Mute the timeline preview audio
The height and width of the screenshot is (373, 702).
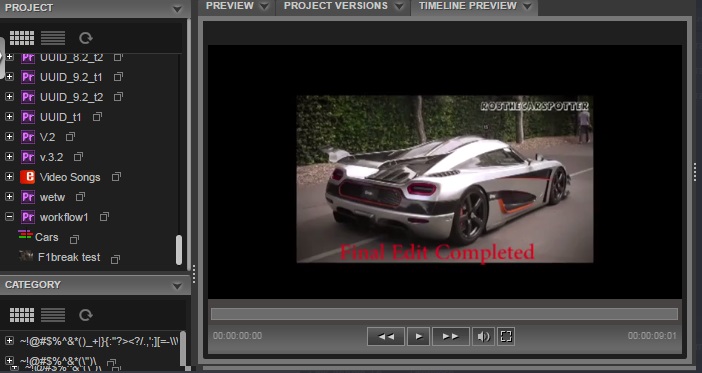[483, 336]
